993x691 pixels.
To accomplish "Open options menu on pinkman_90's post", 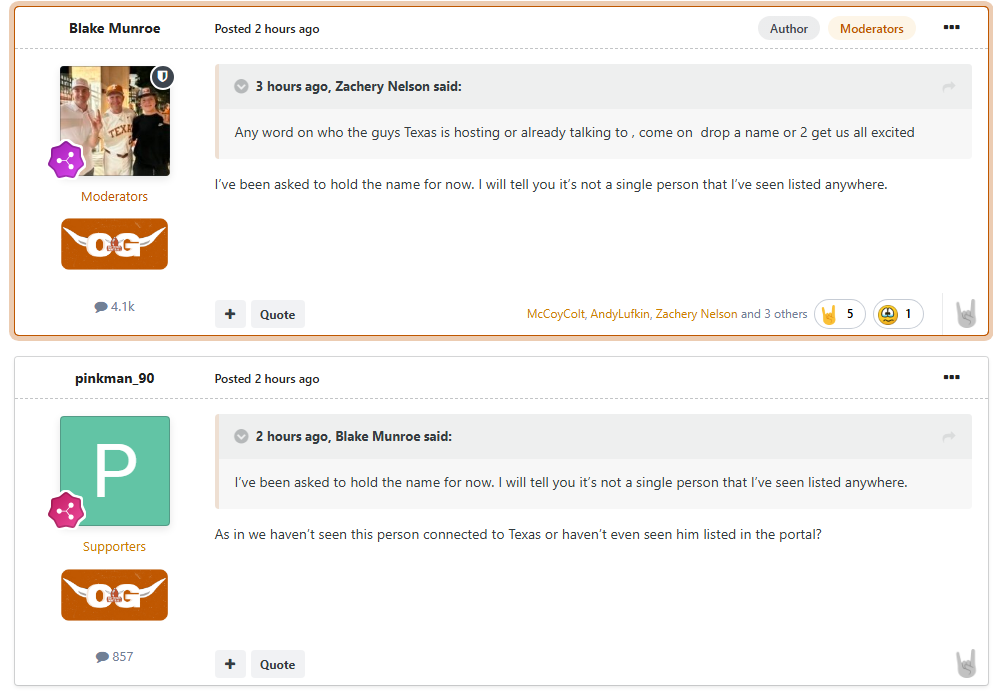I will (951, 377).
